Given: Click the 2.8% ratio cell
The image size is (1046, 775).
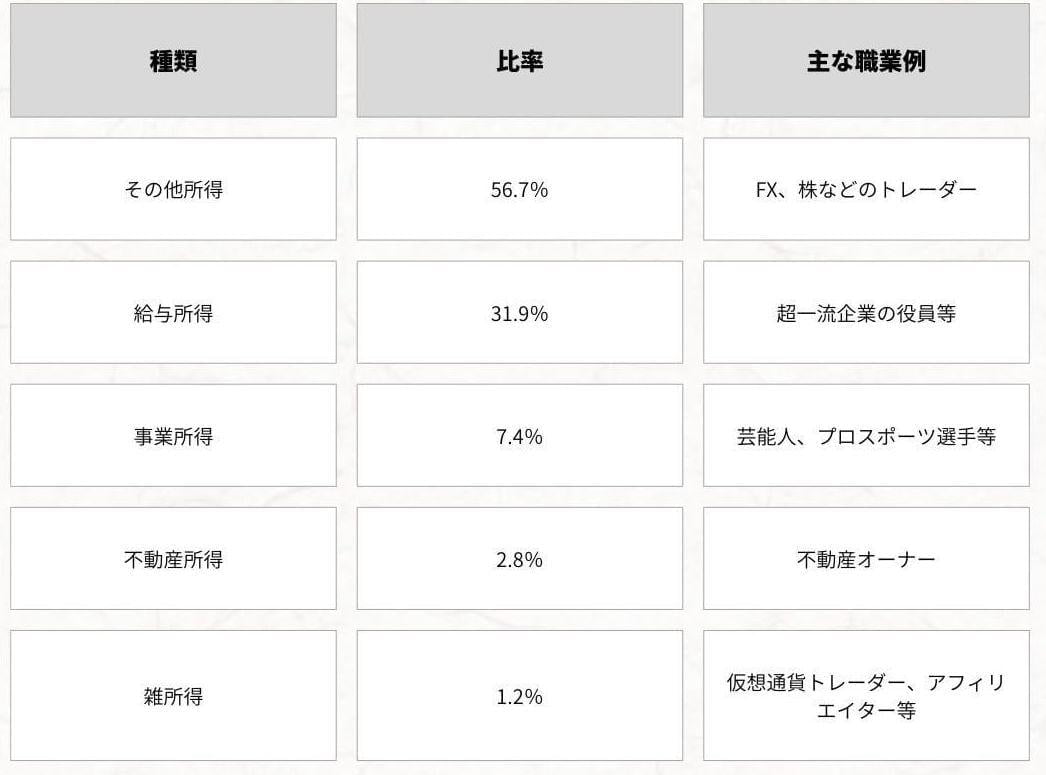Looking at the screenshot, I should click(519, 559).
